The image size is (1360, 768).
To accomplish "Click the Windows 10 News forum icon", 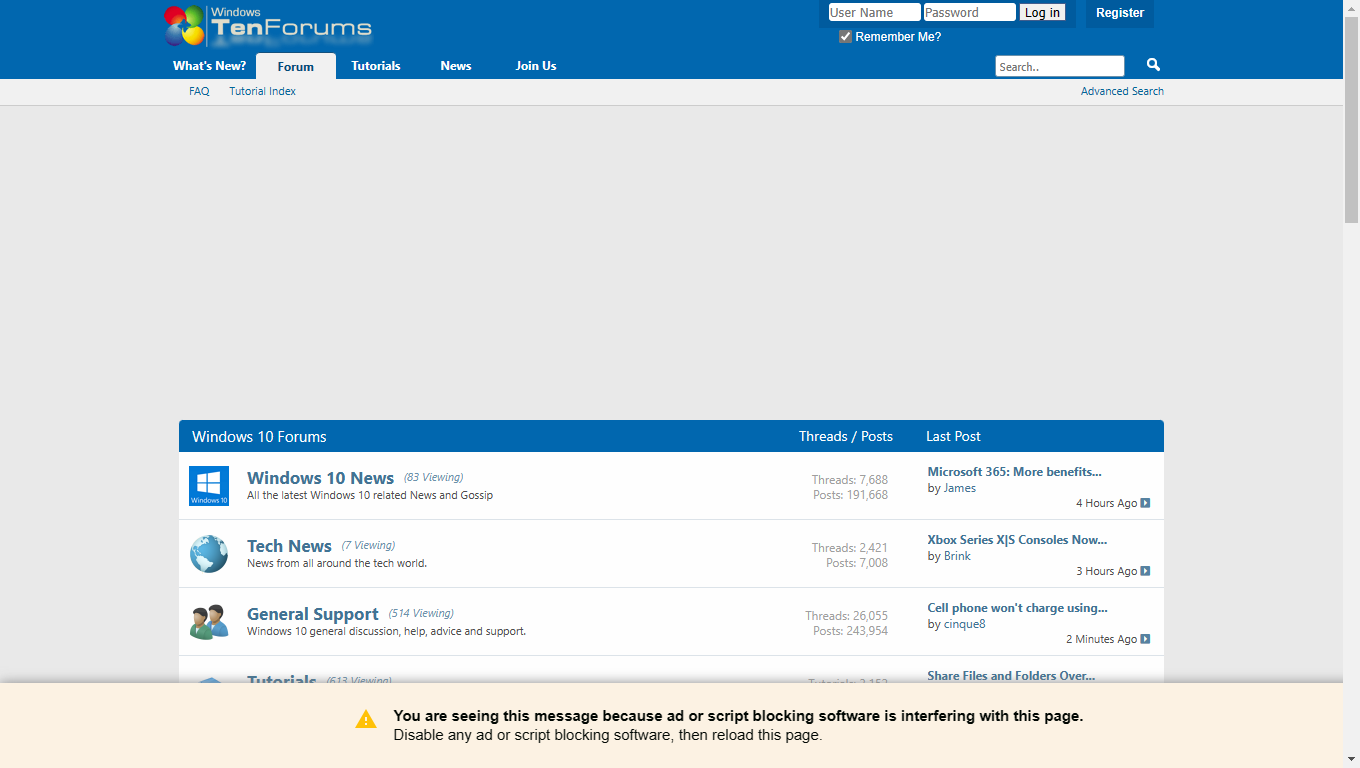I will point(208,486).
